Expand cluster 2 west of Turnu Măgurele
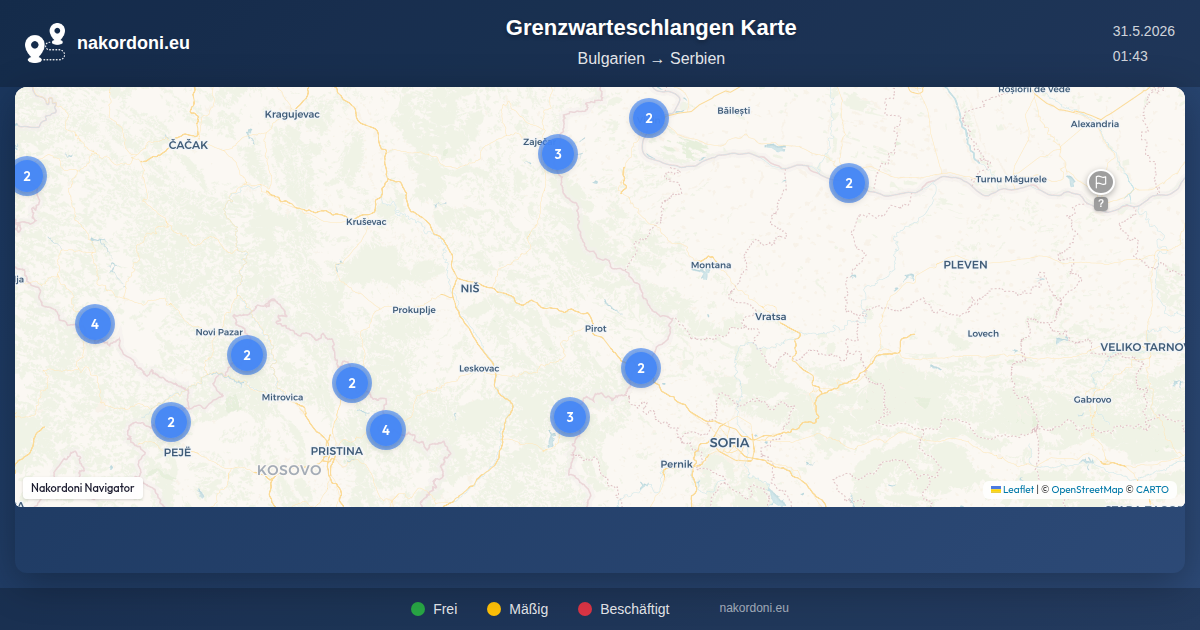1200x630 pixels. 849,183
